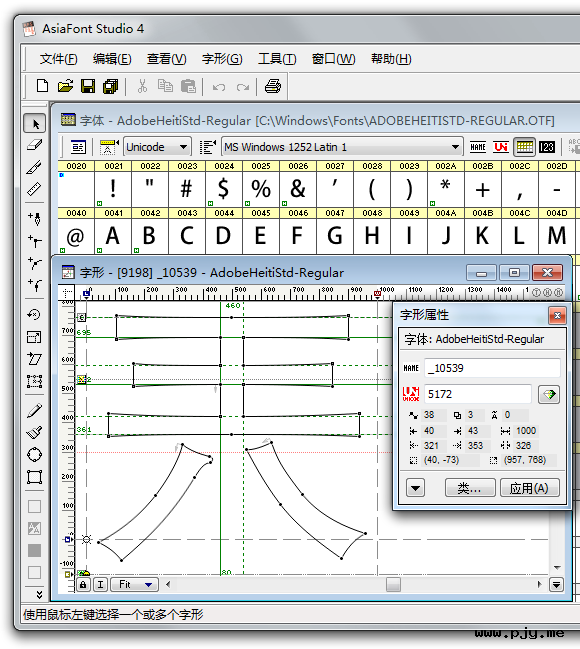Select the Pencil sketch tool
The image size is (580, 649).
tap(35, 410)
